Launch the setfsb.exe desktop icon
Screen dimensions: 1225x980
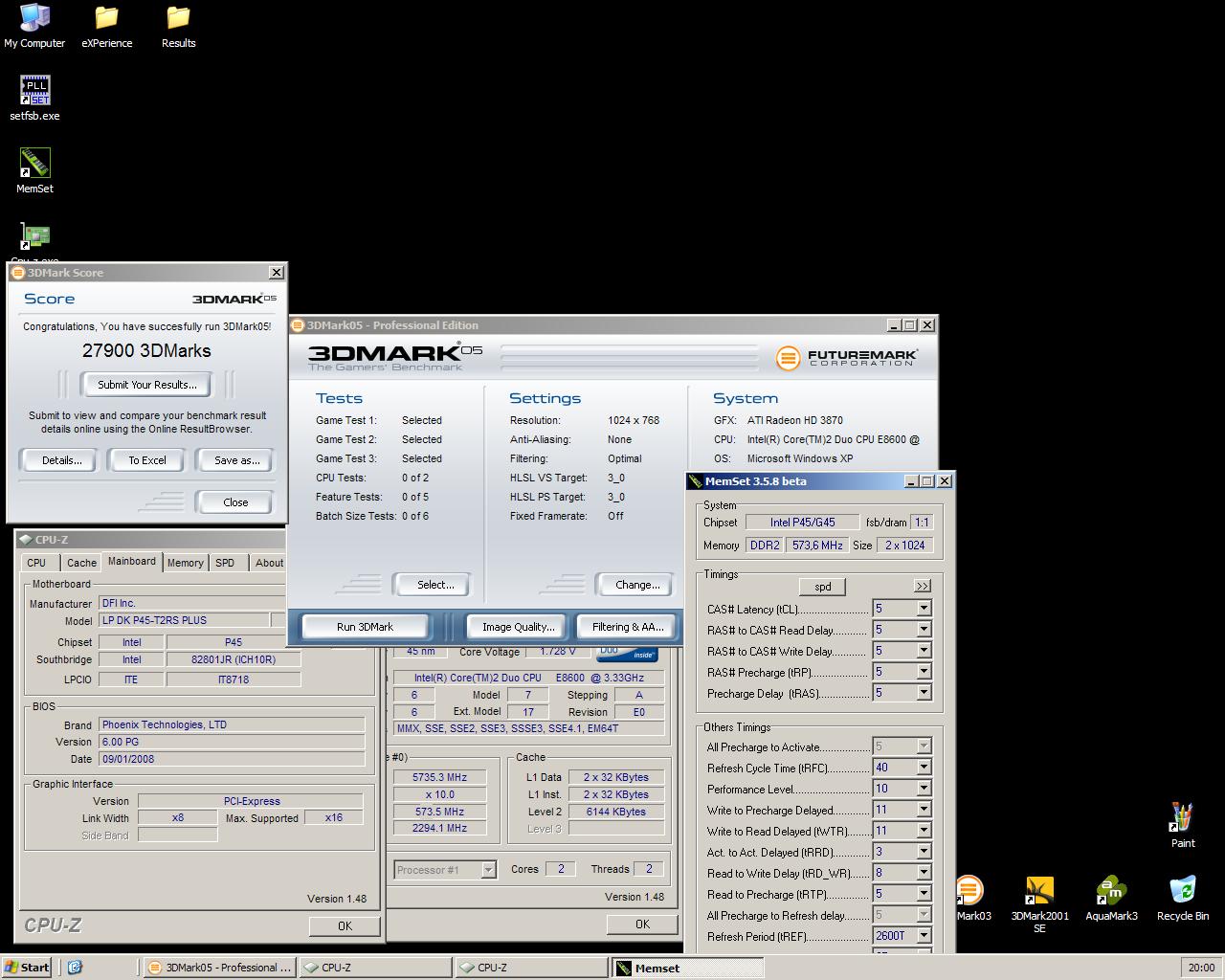point(34,99)
